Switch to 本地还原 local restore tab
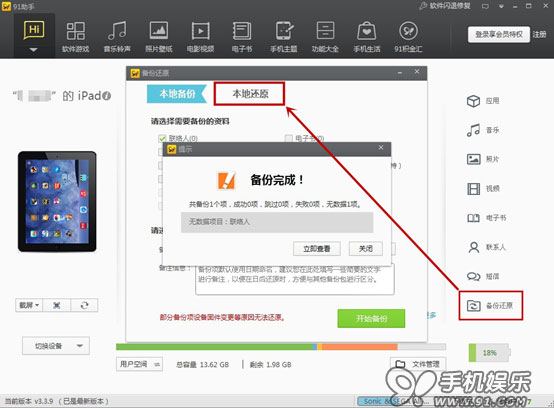Viewport: 554px width, 408px height. pos(250,94)
